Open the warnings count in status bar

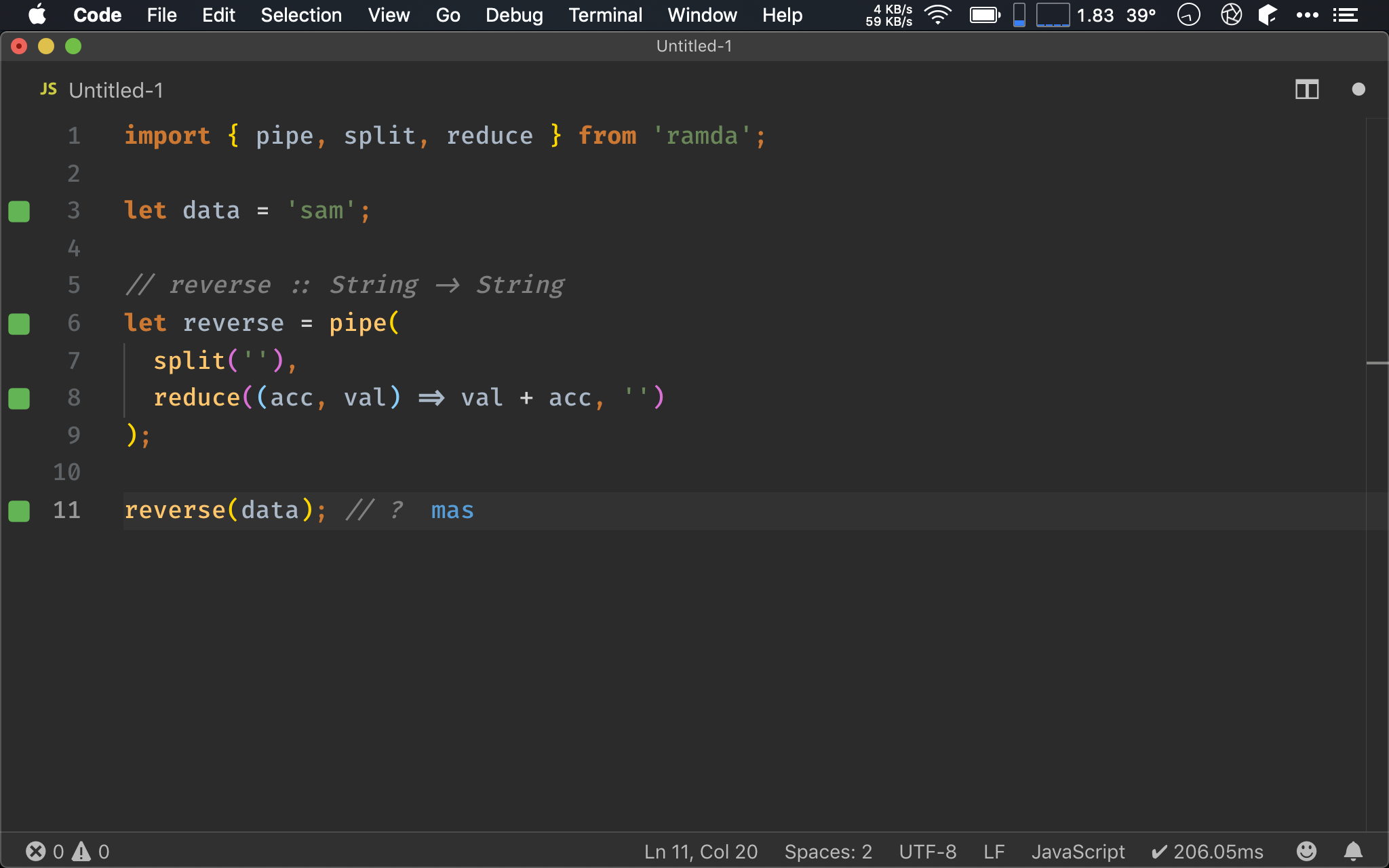tap(91, 852)
